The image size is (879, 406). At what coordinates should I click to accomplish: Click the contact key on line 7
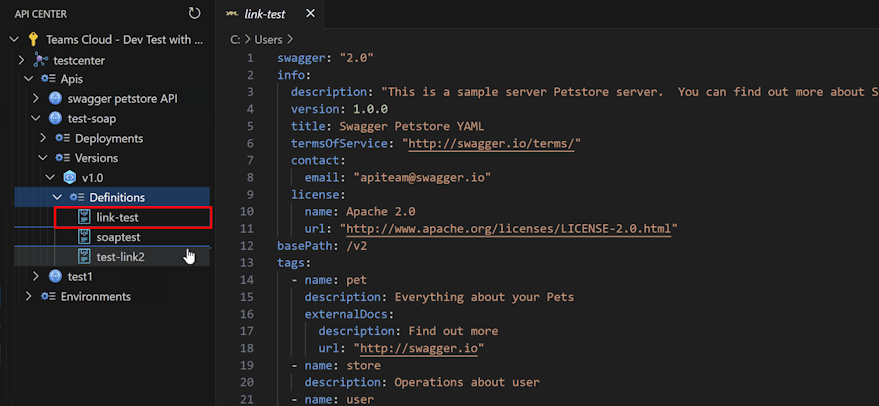tap(314, 160)
